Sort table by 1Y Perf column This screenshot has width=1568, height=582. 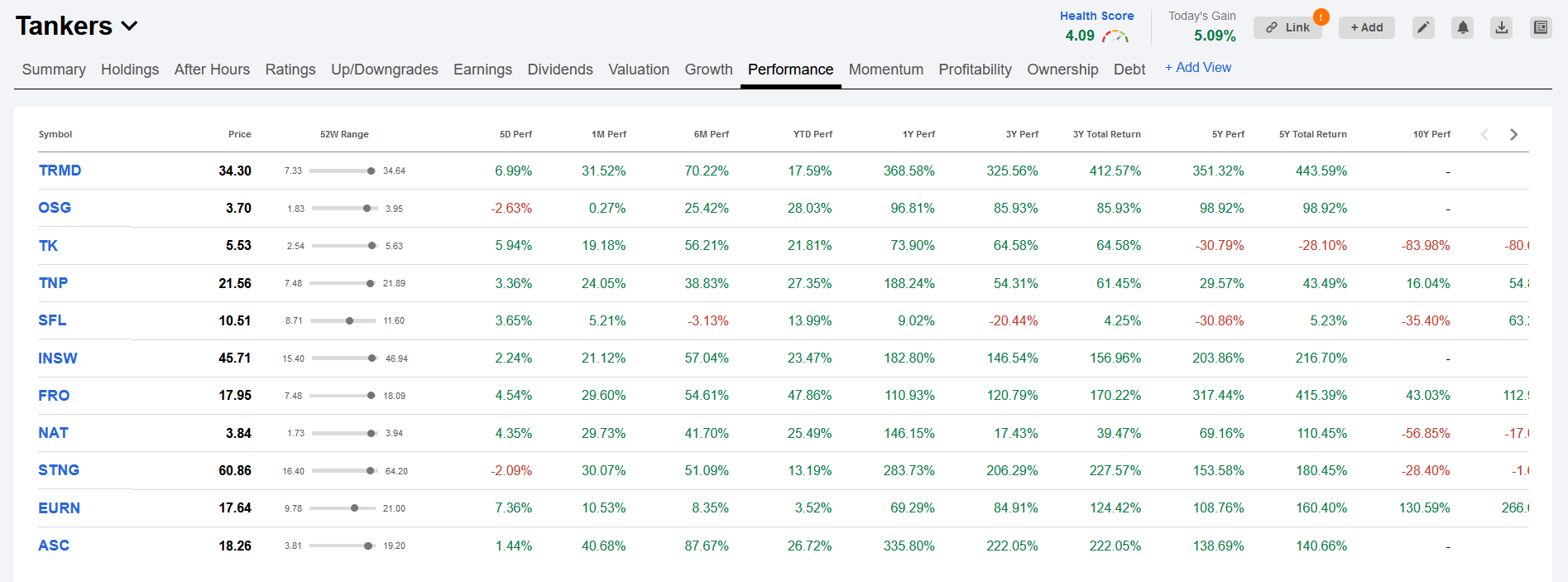(x=918, y=134)
